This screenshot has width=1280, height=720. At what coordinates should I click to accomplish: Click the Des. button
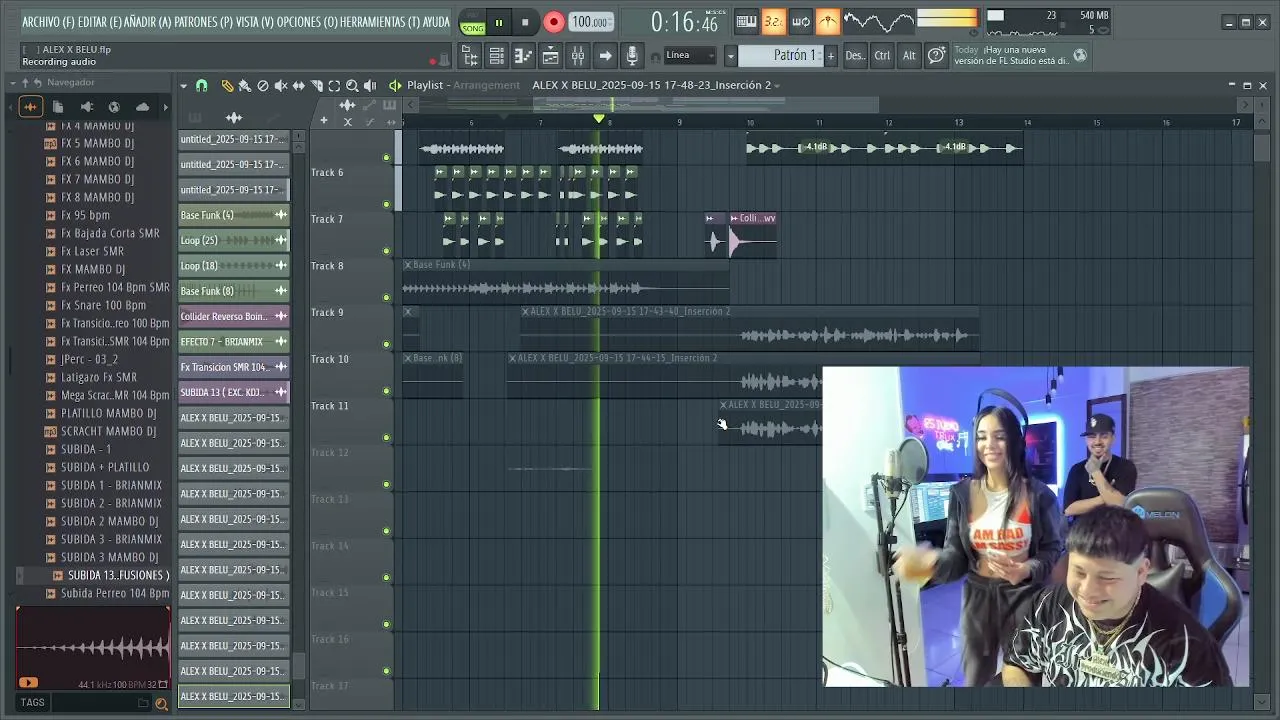point(855,56)
